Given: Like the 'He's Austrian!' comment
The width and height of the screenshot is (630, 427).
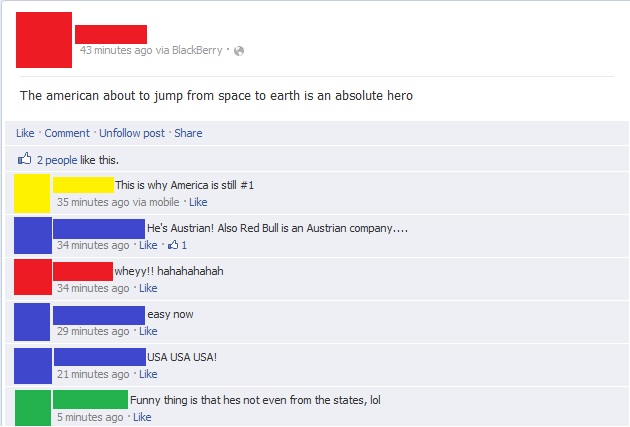Looking at the screenshot, I should (x=148, y=245).
